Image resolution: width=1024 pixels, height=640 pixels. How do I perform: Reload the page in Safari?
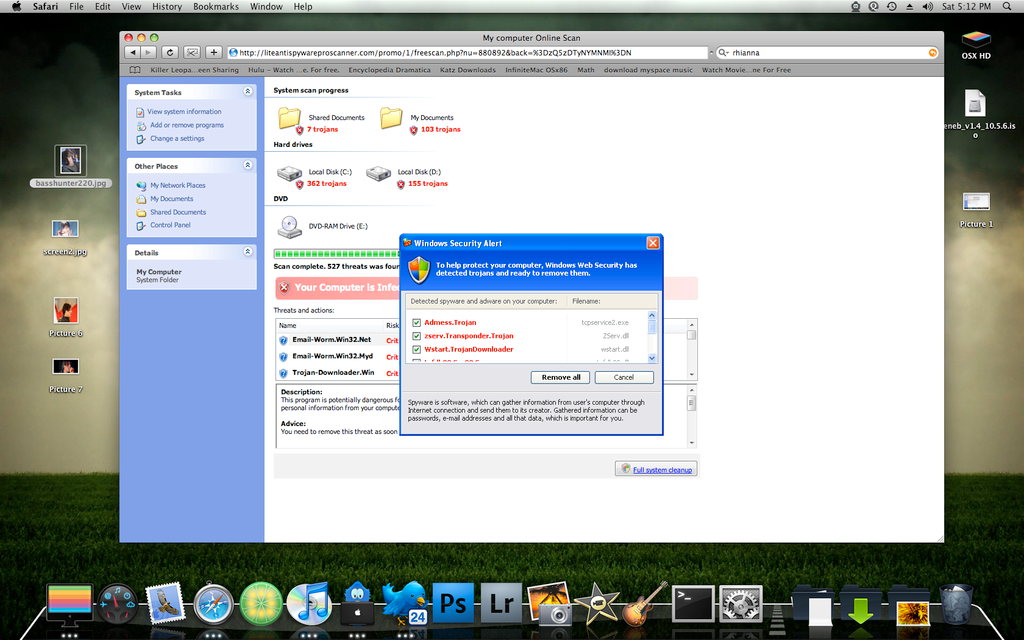pyautogui.click(x=170, y=52)
